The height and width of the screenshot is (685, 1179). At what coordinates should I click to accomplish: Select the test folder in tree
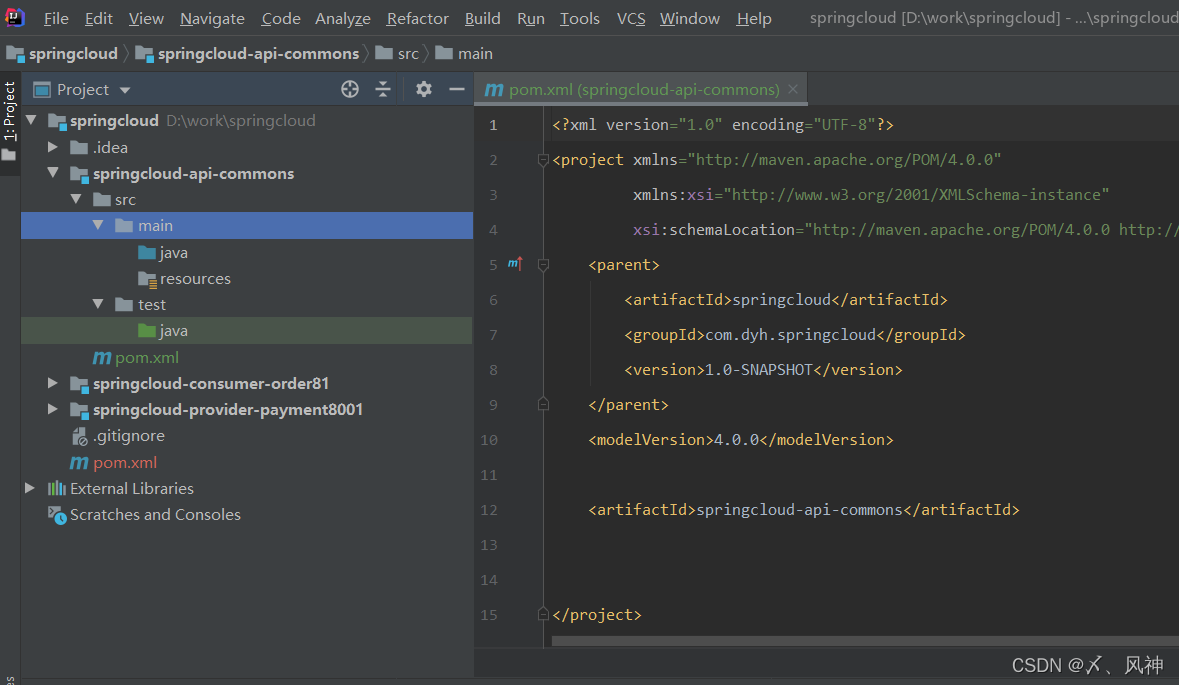pyautogui.click(x=141, y=305)
